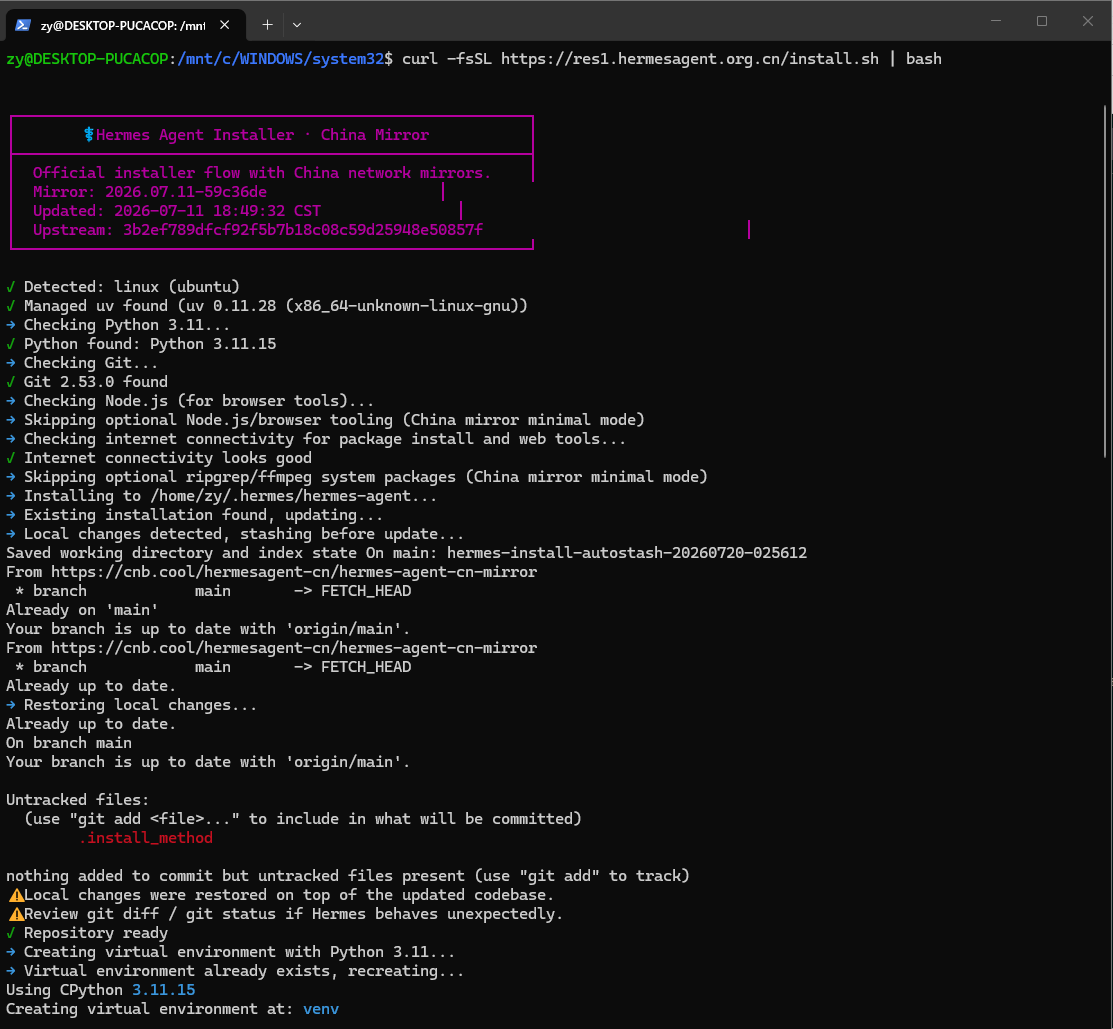1113x1029 pixels.
Task: Click the autostash 'Saved working directory' line
Action: pyautogui.click(x=407, y=553)
